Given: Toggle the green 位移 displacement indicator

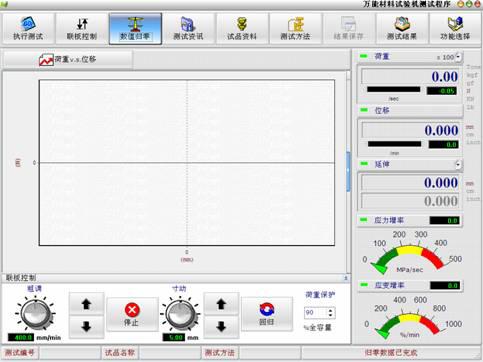Looking at the screenshot, I should (x=364, y=110).
